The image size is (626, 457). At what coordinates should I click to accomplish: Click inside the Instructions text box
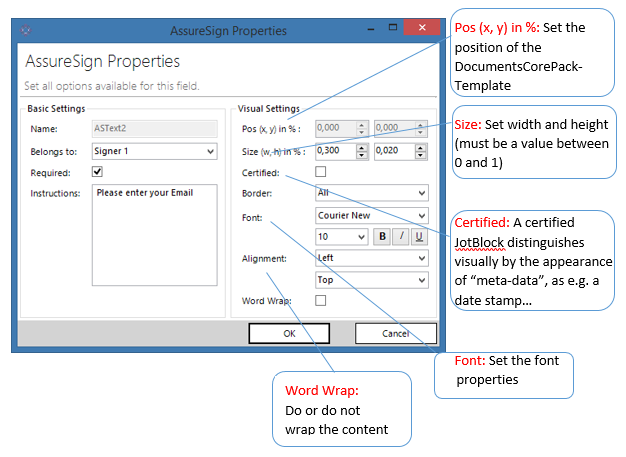(x=155, y=235)
